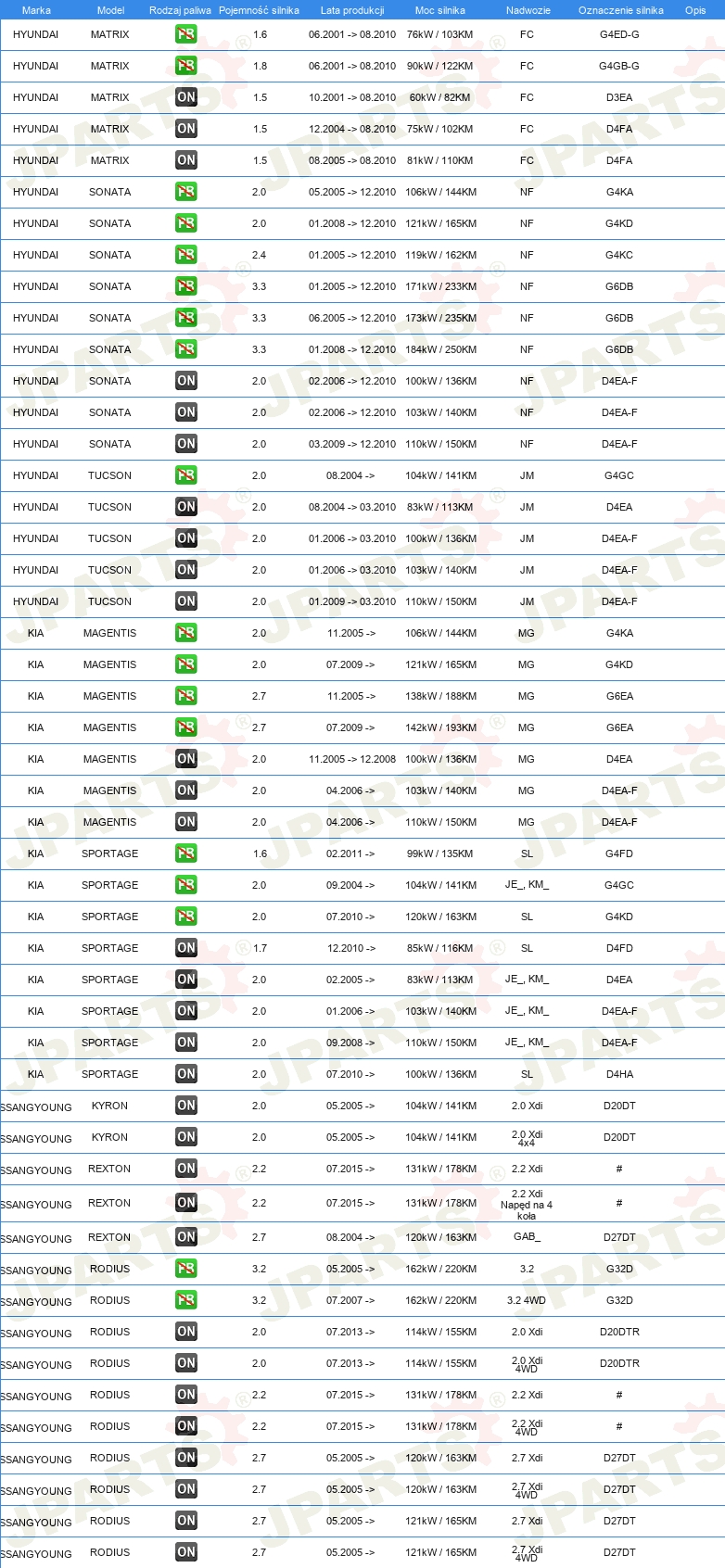Click PB fuel icon in Hyundai Matrix 1.6 row
Image resolution: width=725 pixels, height=1568 pixels.
tap(186, 34)
